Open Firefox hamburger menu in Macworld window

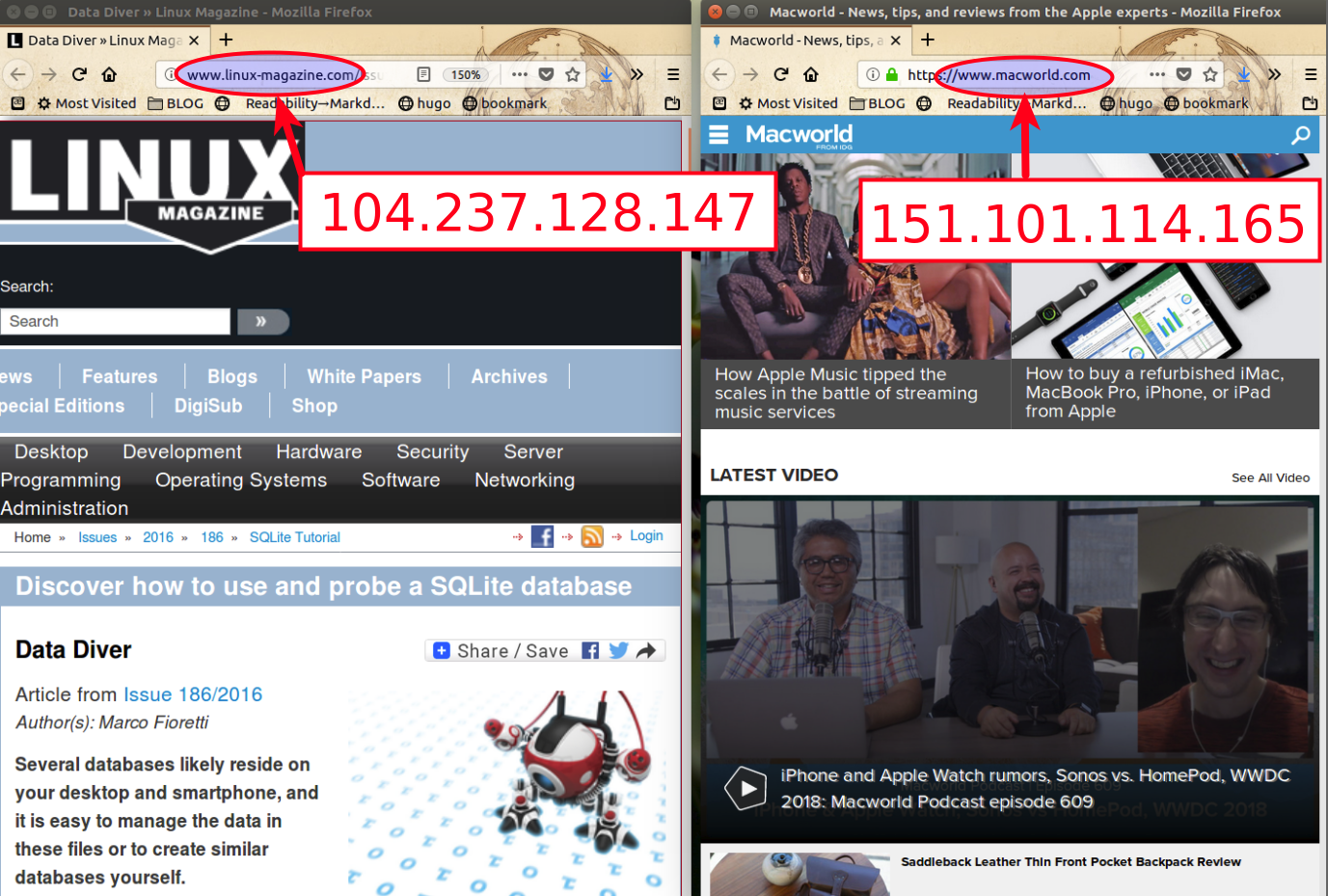click(1311, 74)
